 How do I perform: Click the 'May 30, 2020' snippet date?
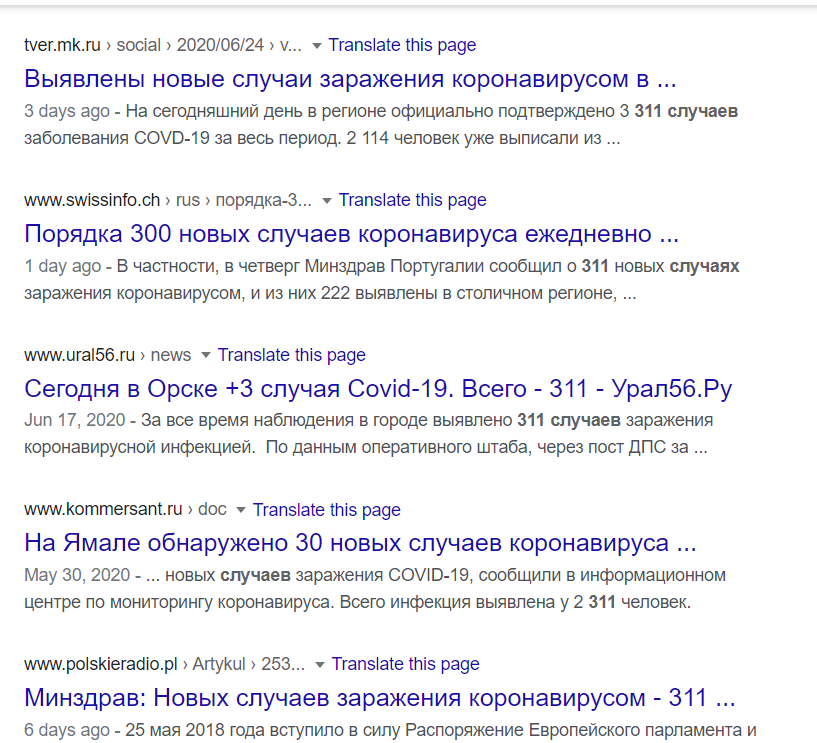click(77, 575)
